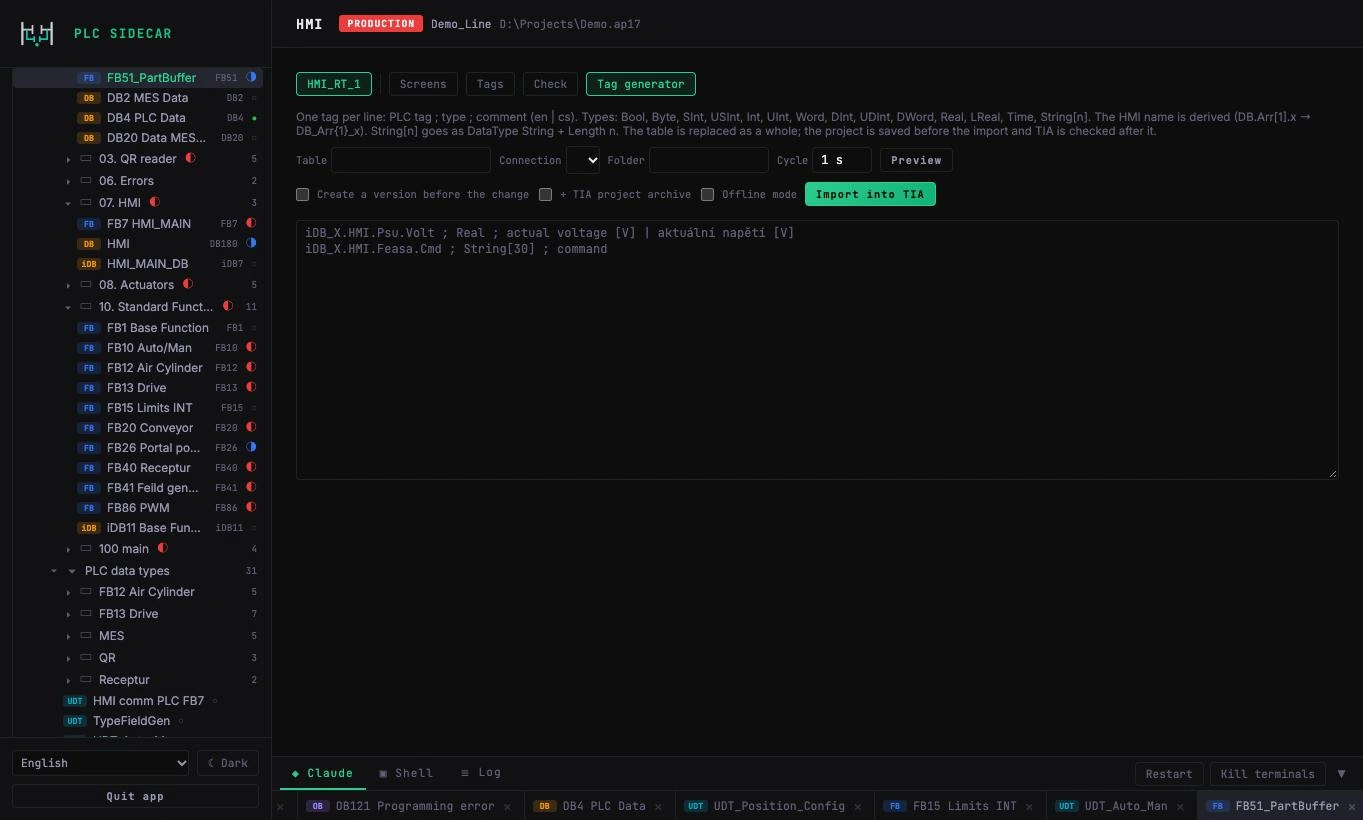
Task: Click the red status icon on FB86 PWM
Action: [x=251, y=507]
